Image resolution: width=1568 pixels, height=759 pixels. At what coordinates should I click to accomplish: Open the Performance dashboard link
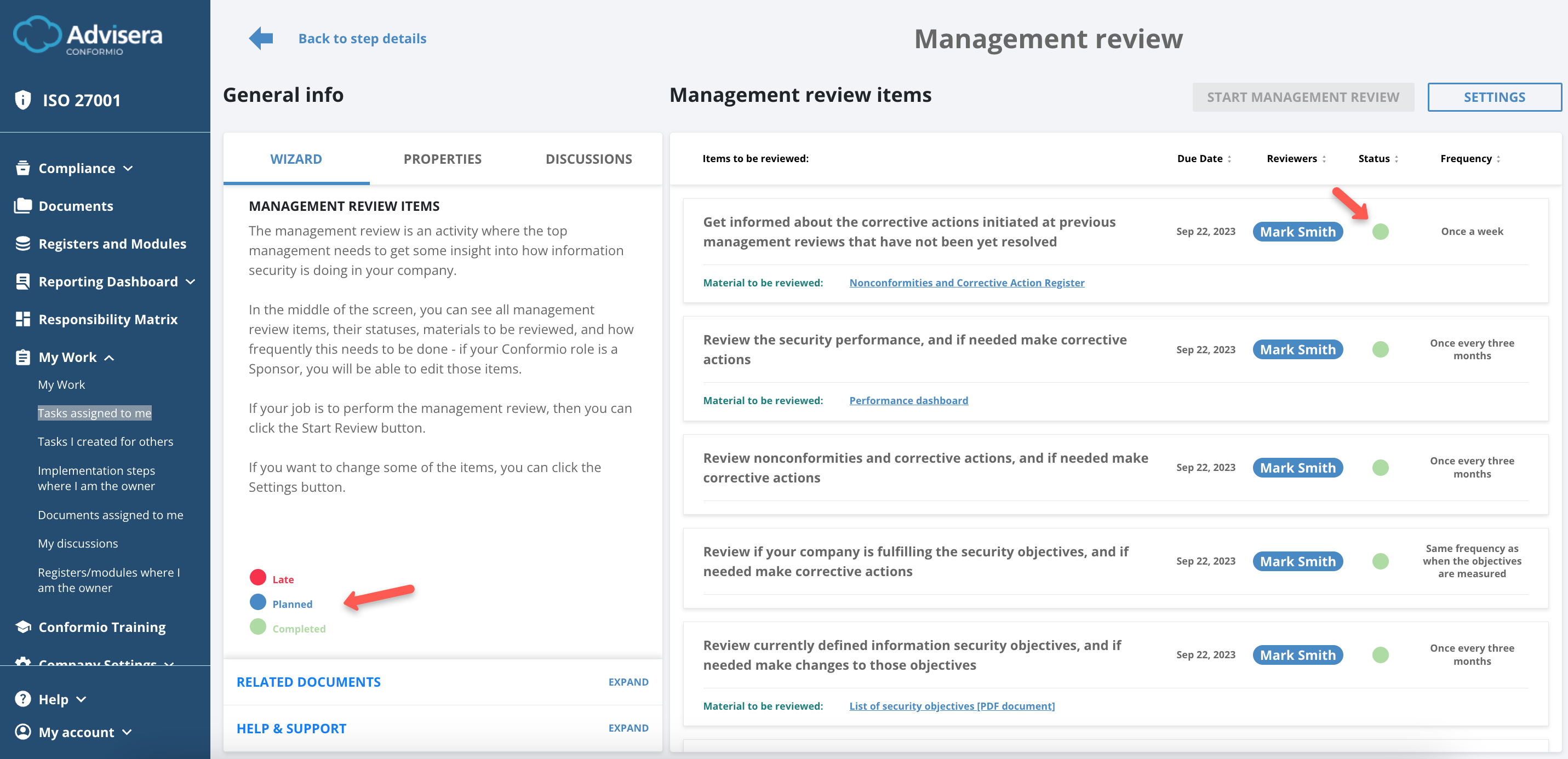coord(909,400)
